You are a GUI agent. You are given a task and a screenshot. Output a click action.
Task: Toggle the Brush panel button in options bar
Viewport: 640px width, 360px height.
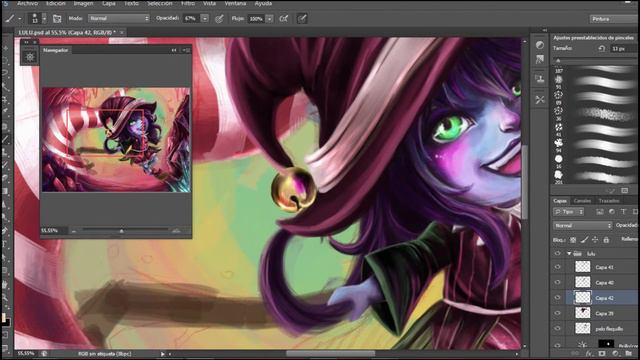57,19
